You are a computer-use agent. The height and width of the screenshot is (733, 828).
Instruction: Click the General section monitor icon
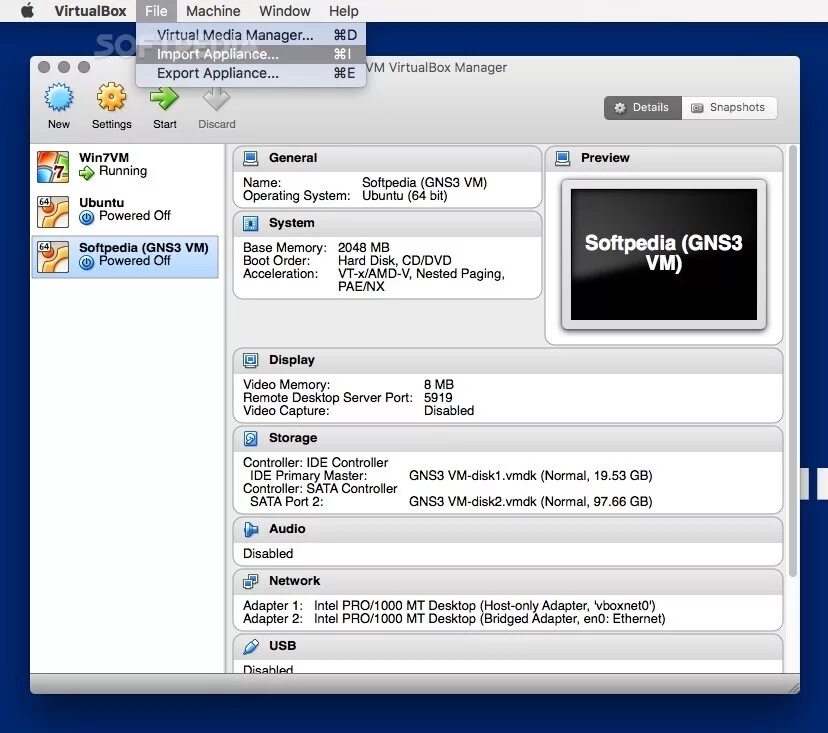(250, 158)
